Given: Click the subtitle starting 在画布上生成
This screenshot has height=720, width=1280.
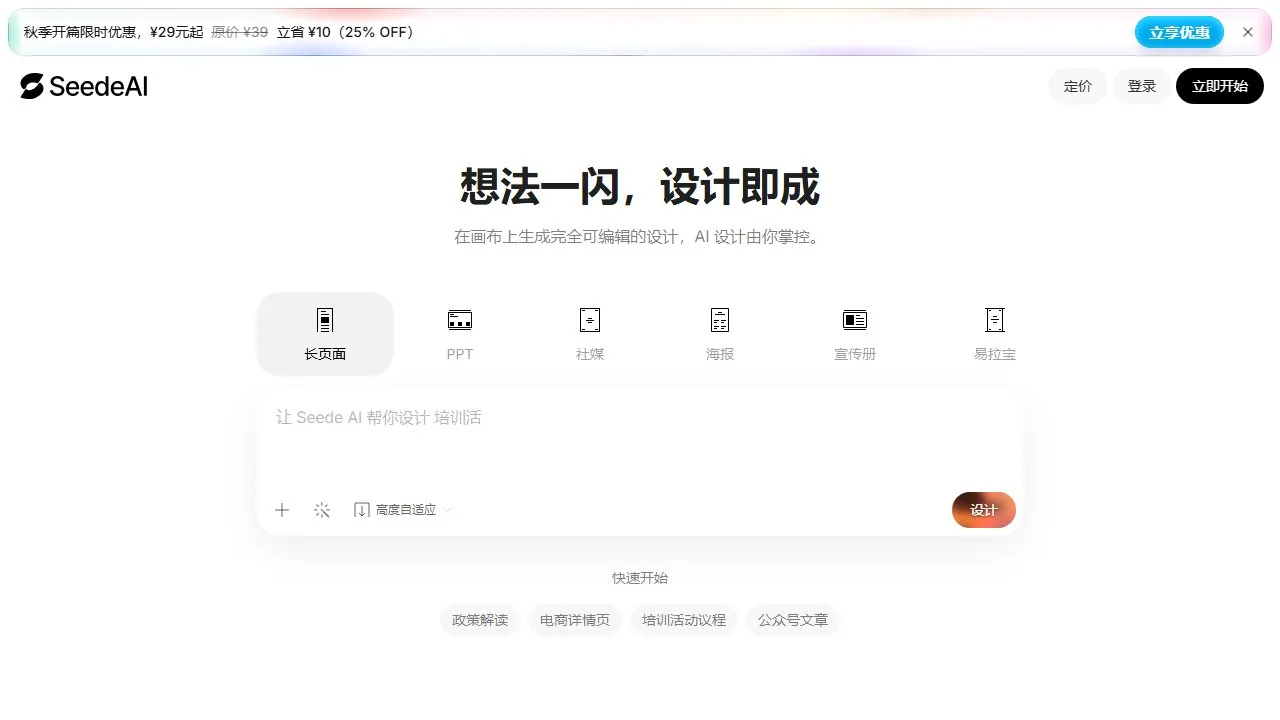Looking at the screenshot, I should point(640,238).
